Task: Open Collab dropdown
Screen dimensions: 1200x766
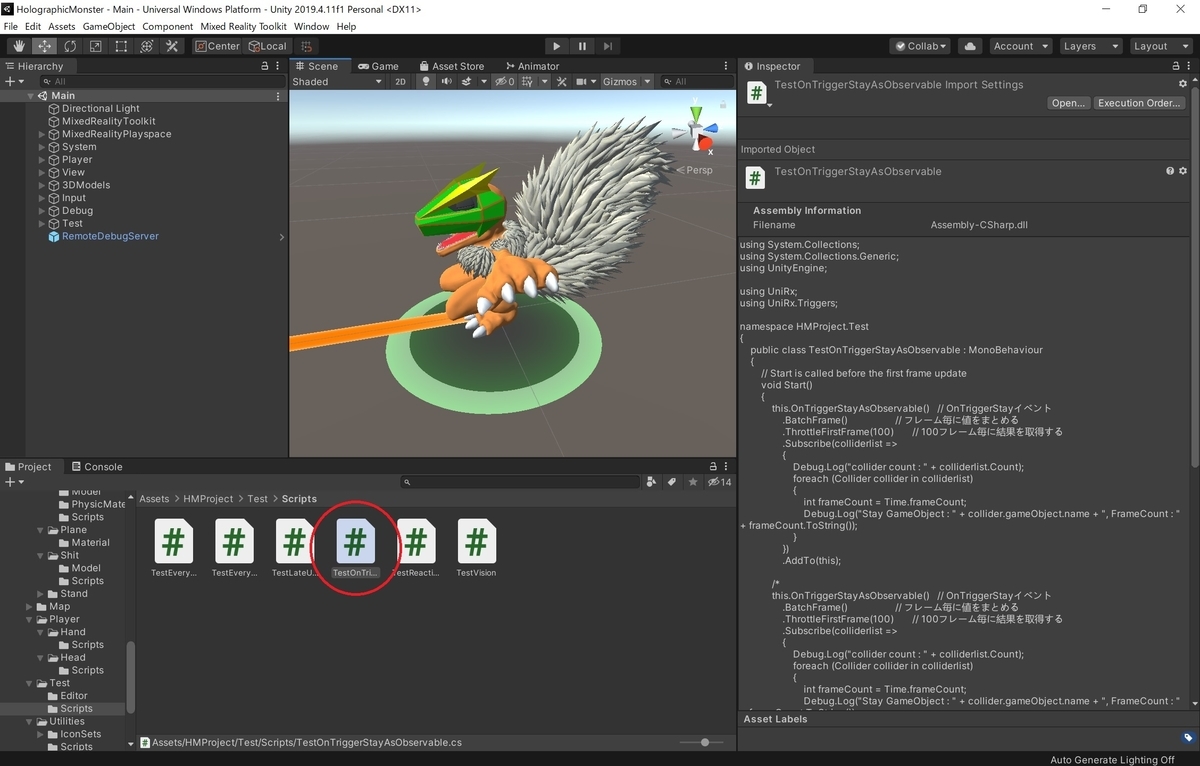Action: coord(920,46)
